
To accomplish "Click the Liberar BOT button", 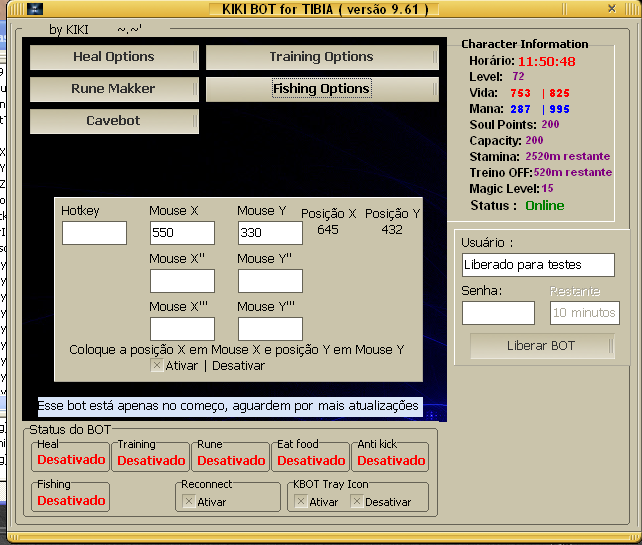I will [542, 346].
